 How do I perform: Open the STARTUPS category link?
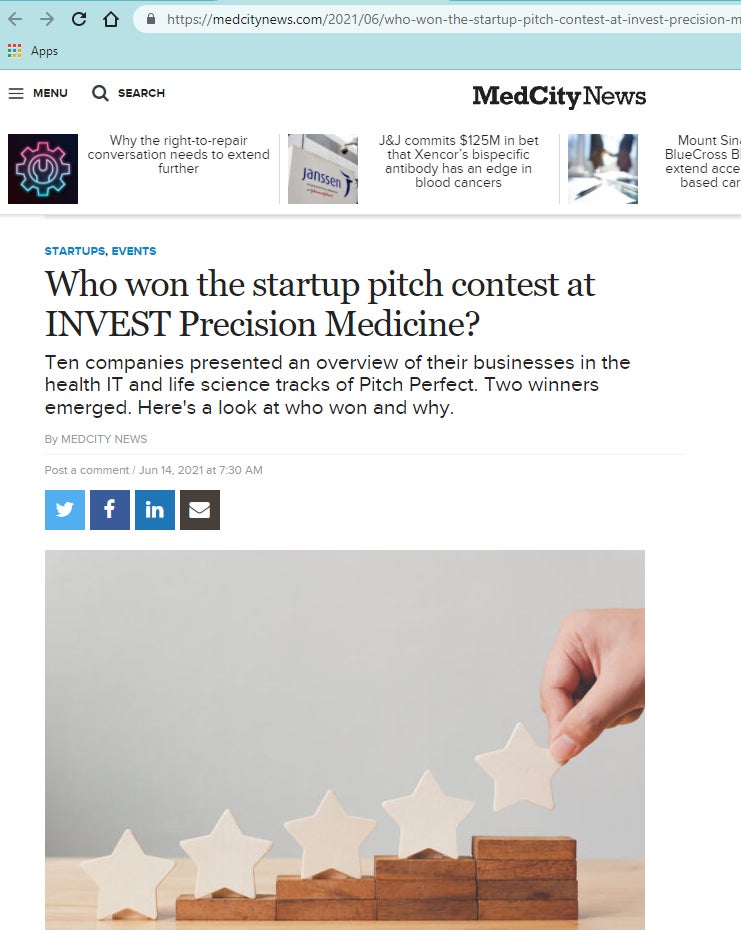coord(75,251)
